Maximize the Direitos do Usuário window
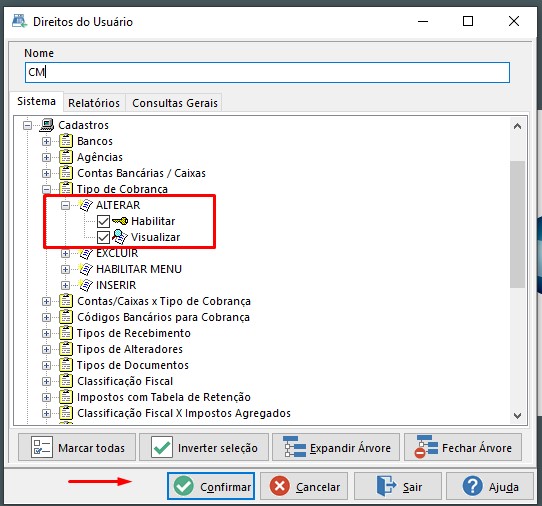The height and width of the screenshot is (506, 542). click(468, 21)
